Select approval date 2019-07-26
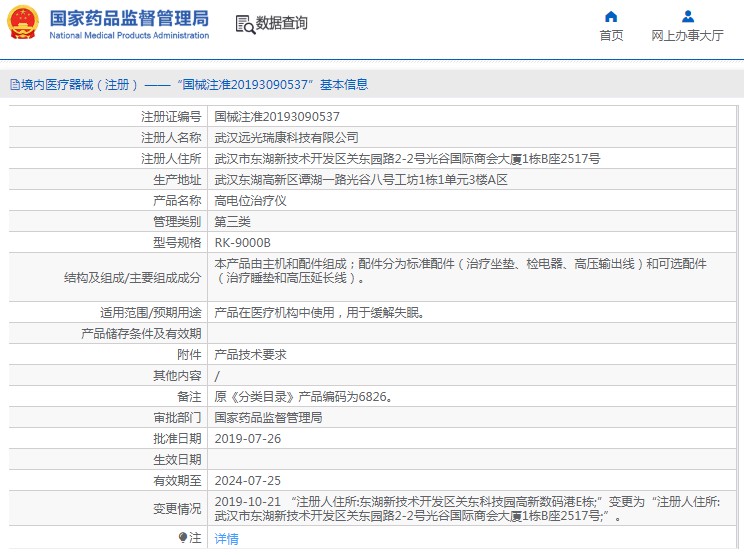 point(248,439)
